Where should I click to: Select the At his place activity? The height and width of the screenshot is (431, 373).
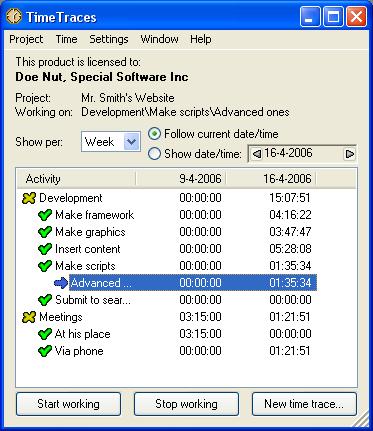tap(82, 334)
